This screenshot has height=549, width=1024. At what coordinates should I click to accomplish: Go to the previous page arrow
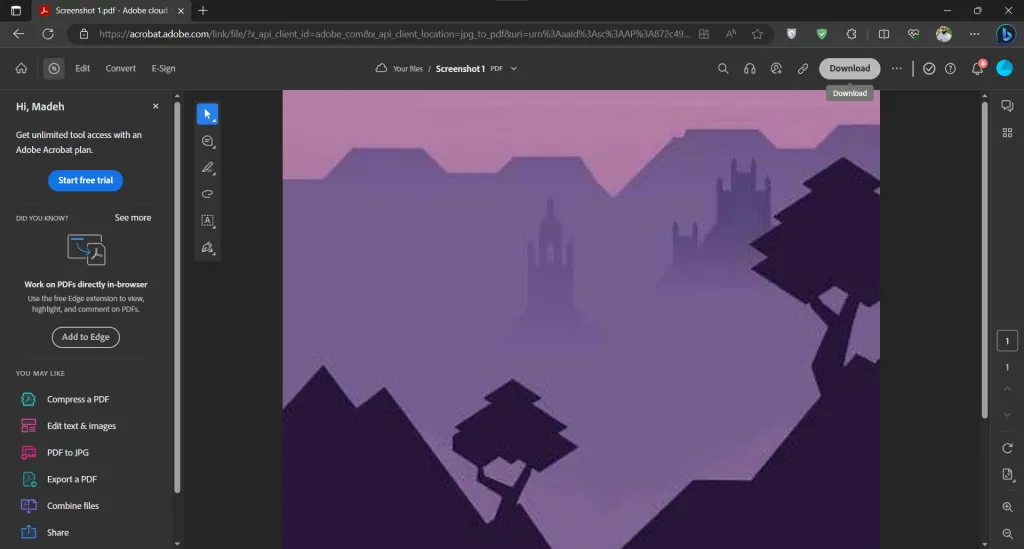tap(1007, 388)
